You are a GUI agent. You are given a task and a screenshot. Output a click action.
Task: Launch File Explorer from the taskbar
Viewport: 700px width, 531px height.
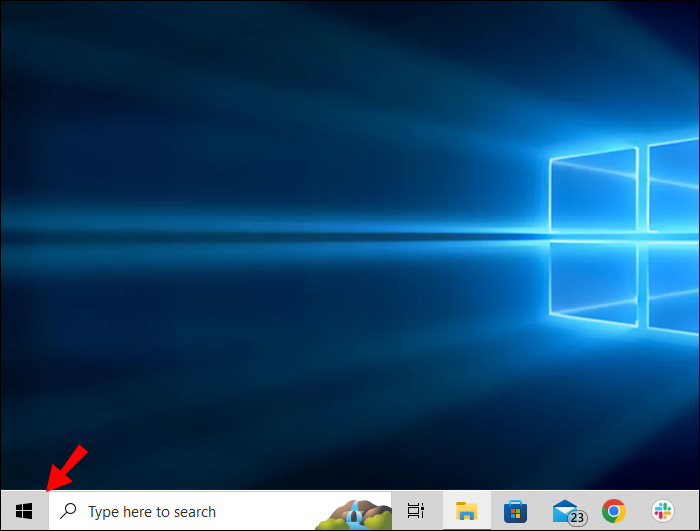click(467, 511)
